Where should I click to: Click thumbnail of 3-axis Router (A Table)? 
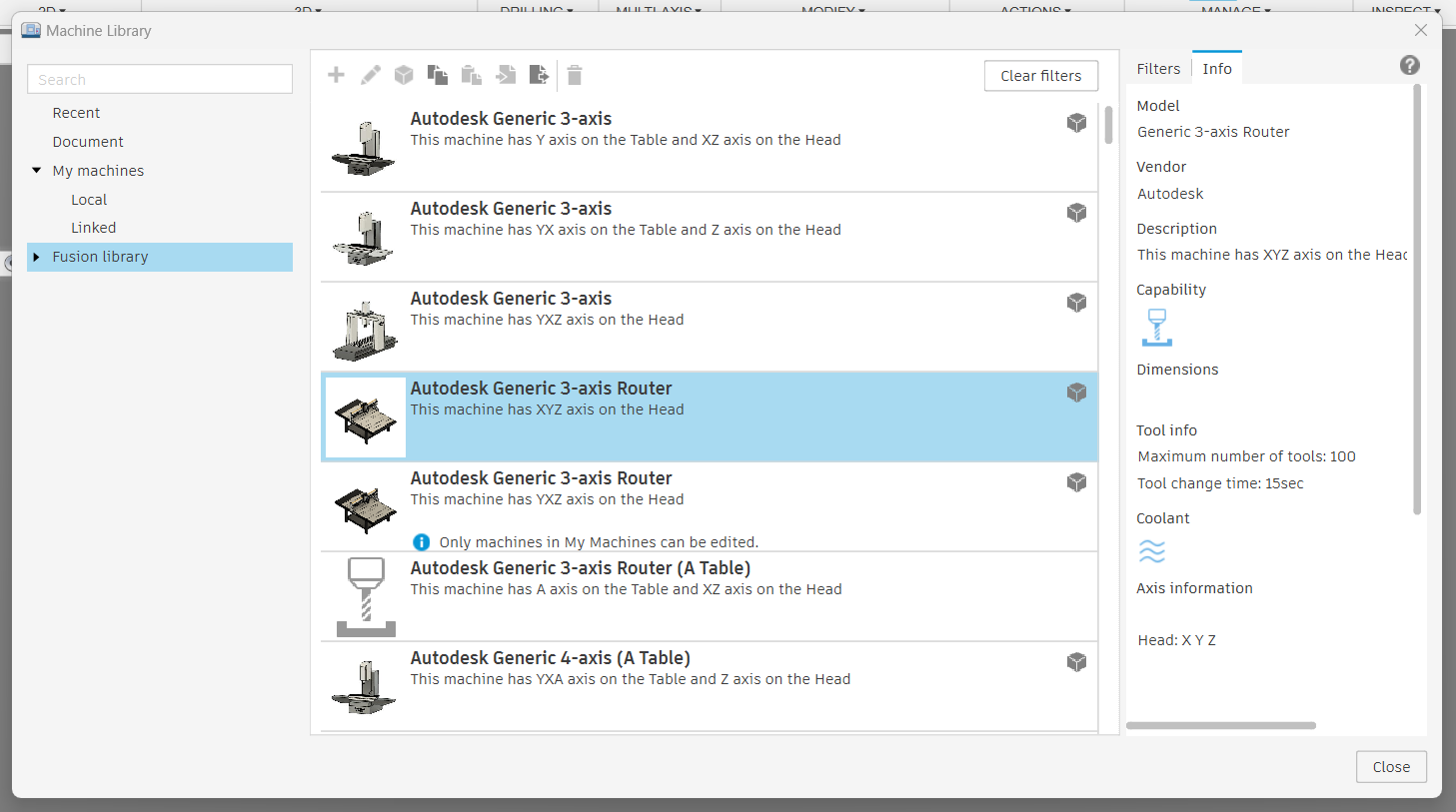coord(366,597)
